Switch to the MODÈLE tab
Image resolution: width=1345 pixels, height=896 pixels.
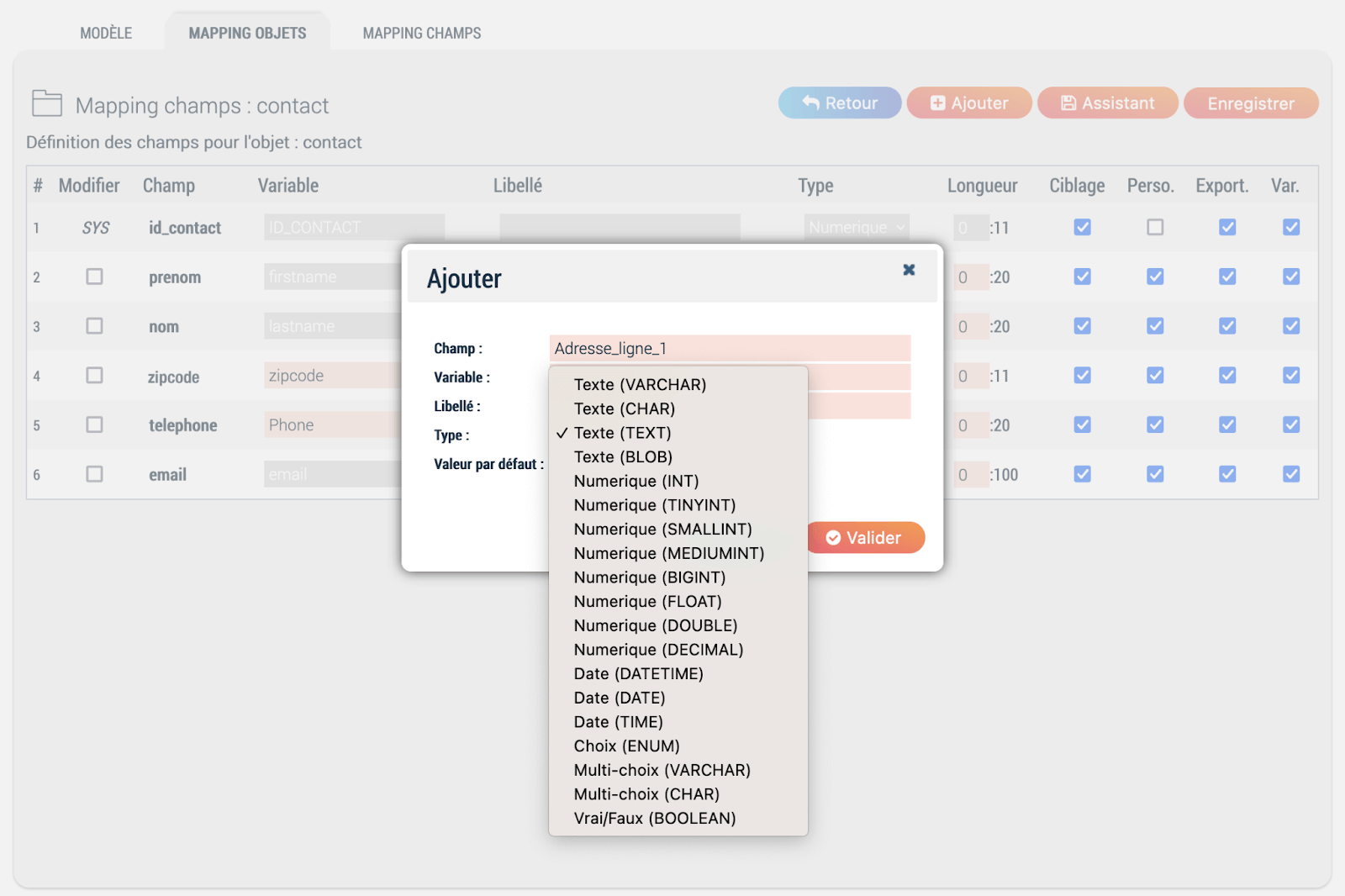click(x=106, y=33)
